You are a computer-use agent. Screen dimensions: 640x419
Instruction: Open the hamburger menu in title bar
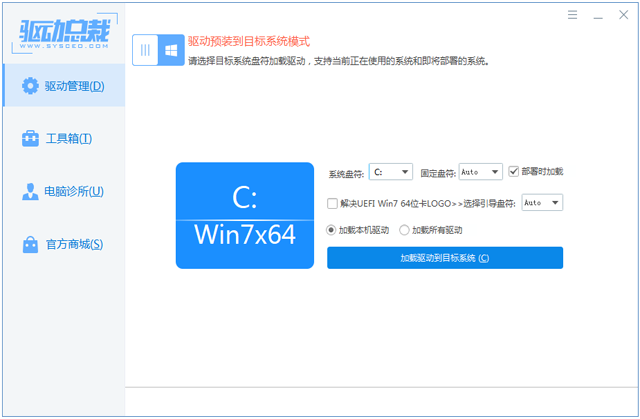tap(572, 15)
